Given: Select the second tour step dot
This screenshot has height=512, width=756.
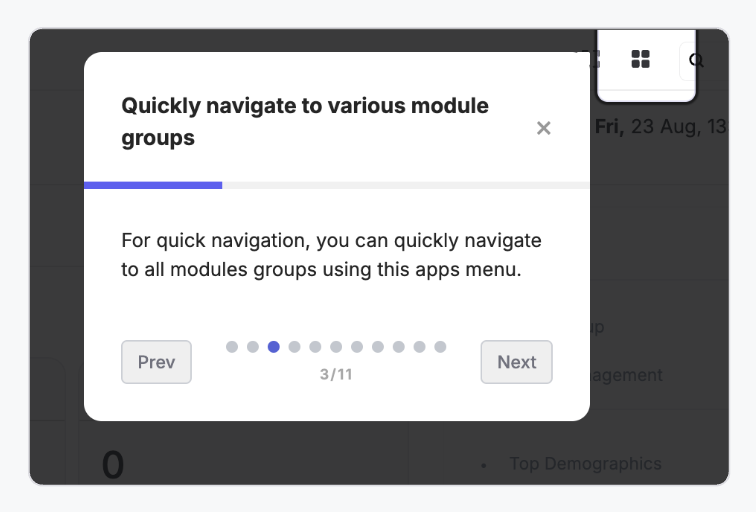Looking at the screenshot, I should click(253, 347).
